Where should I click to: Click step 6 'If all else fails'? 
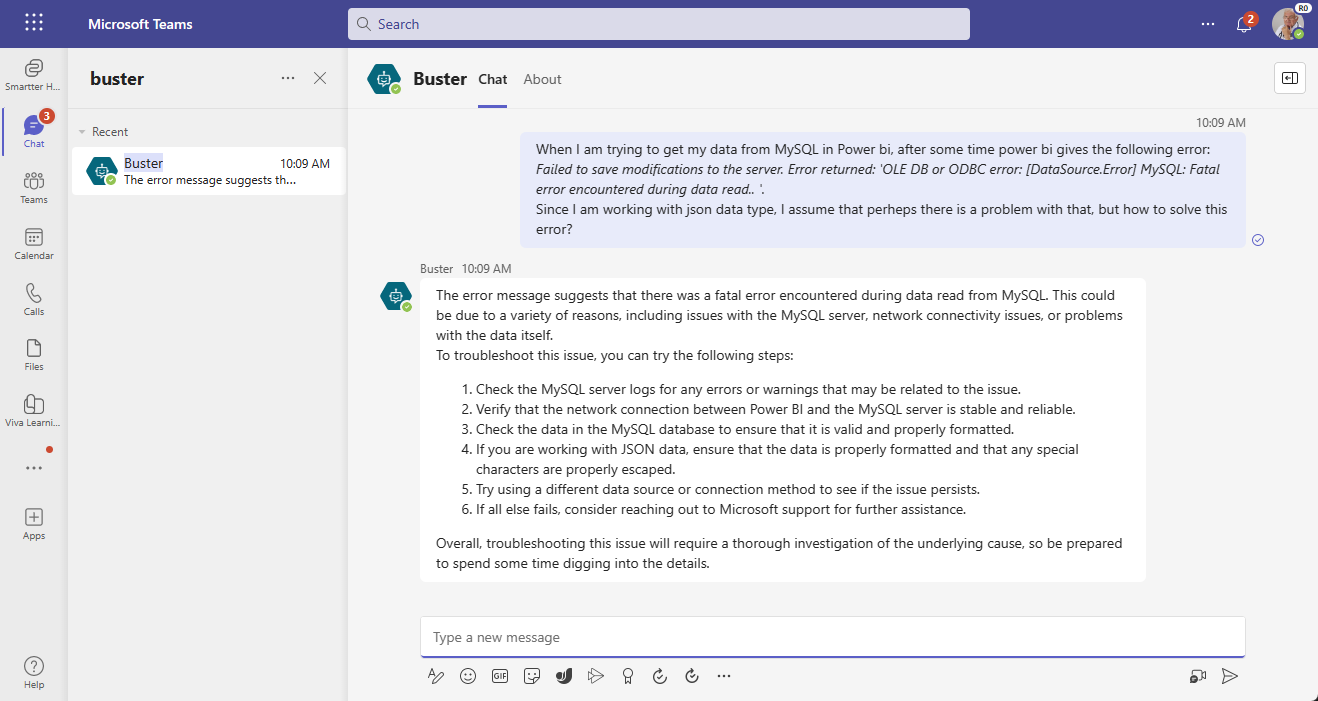tap(721, 509)
